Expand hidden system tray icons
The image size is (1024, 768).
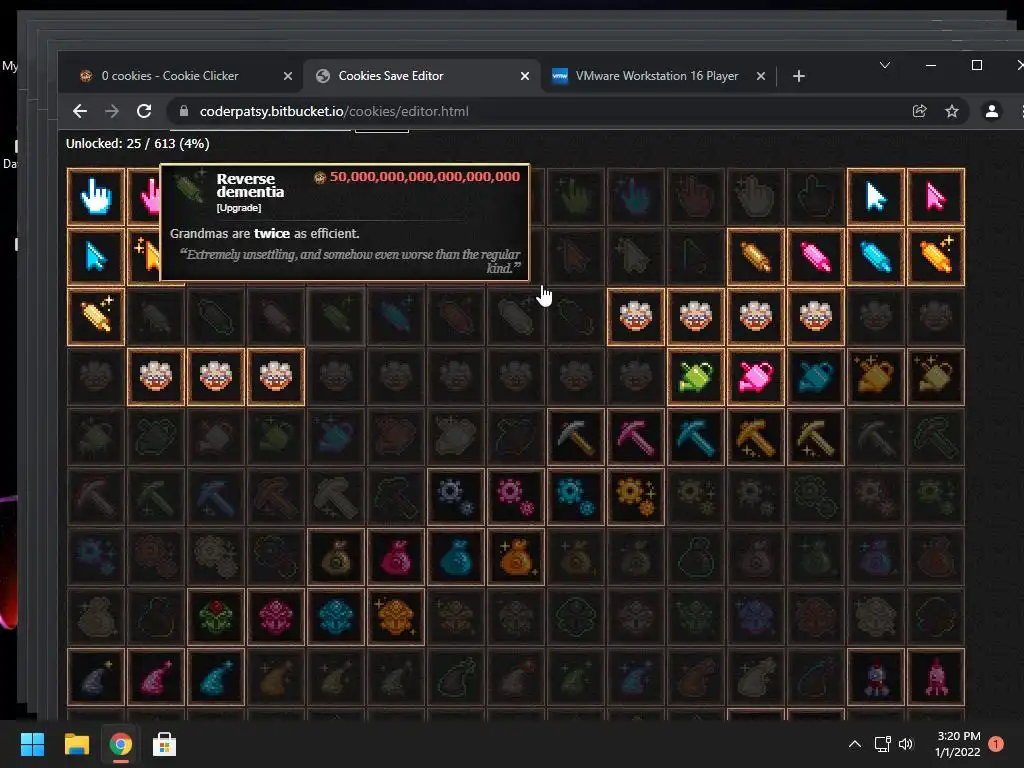[854, 744]
